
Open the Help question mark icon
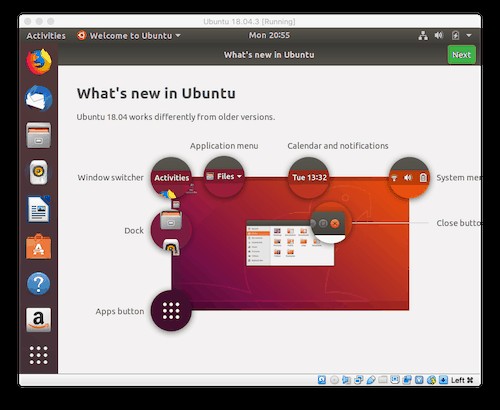(39, 284)
